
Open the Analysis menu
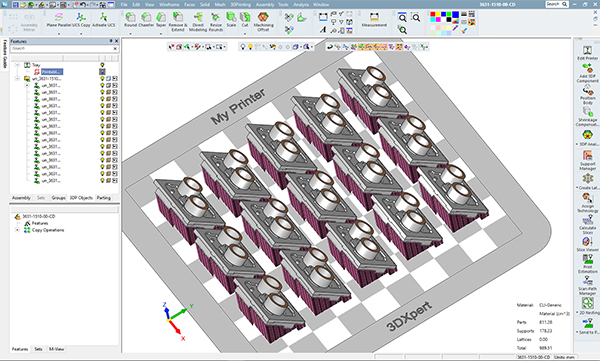coord(301,5)
